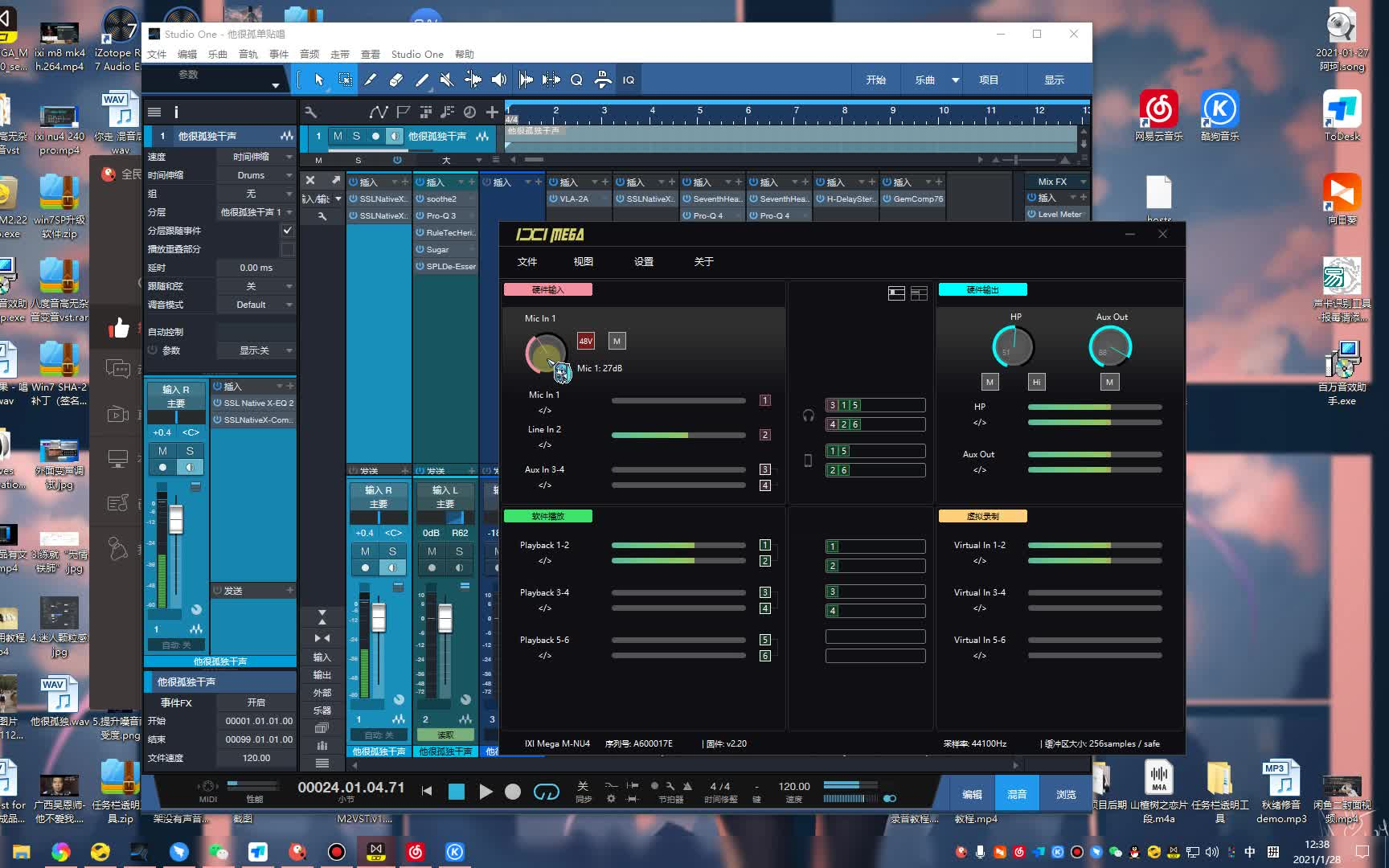The width and height of the screenshot is (1389, 868).
Task: Open the 设置 menu in IXI Mega
Action: (x=644, y=262)
